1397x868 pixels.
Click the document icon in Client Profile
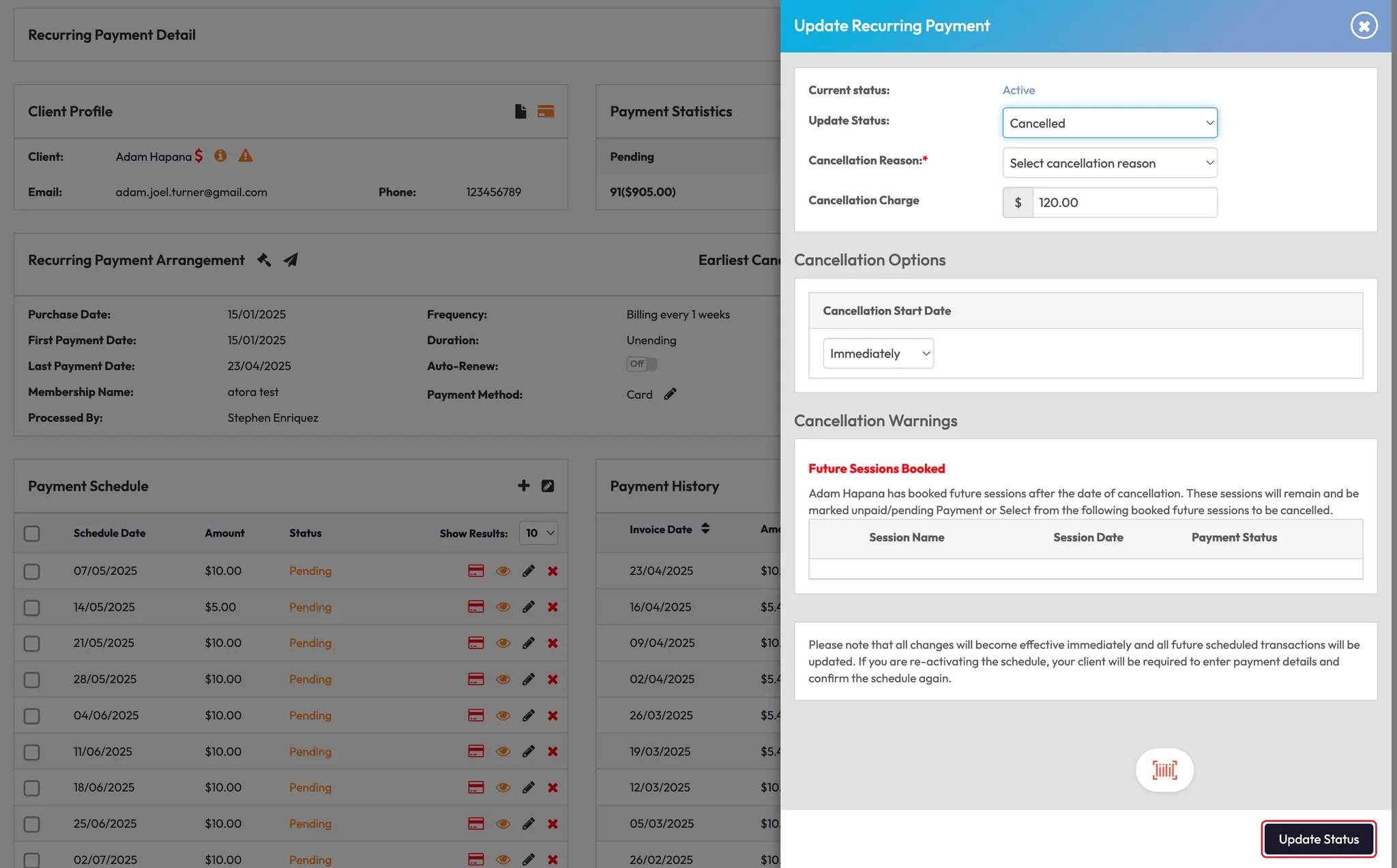tap(520, 111)
